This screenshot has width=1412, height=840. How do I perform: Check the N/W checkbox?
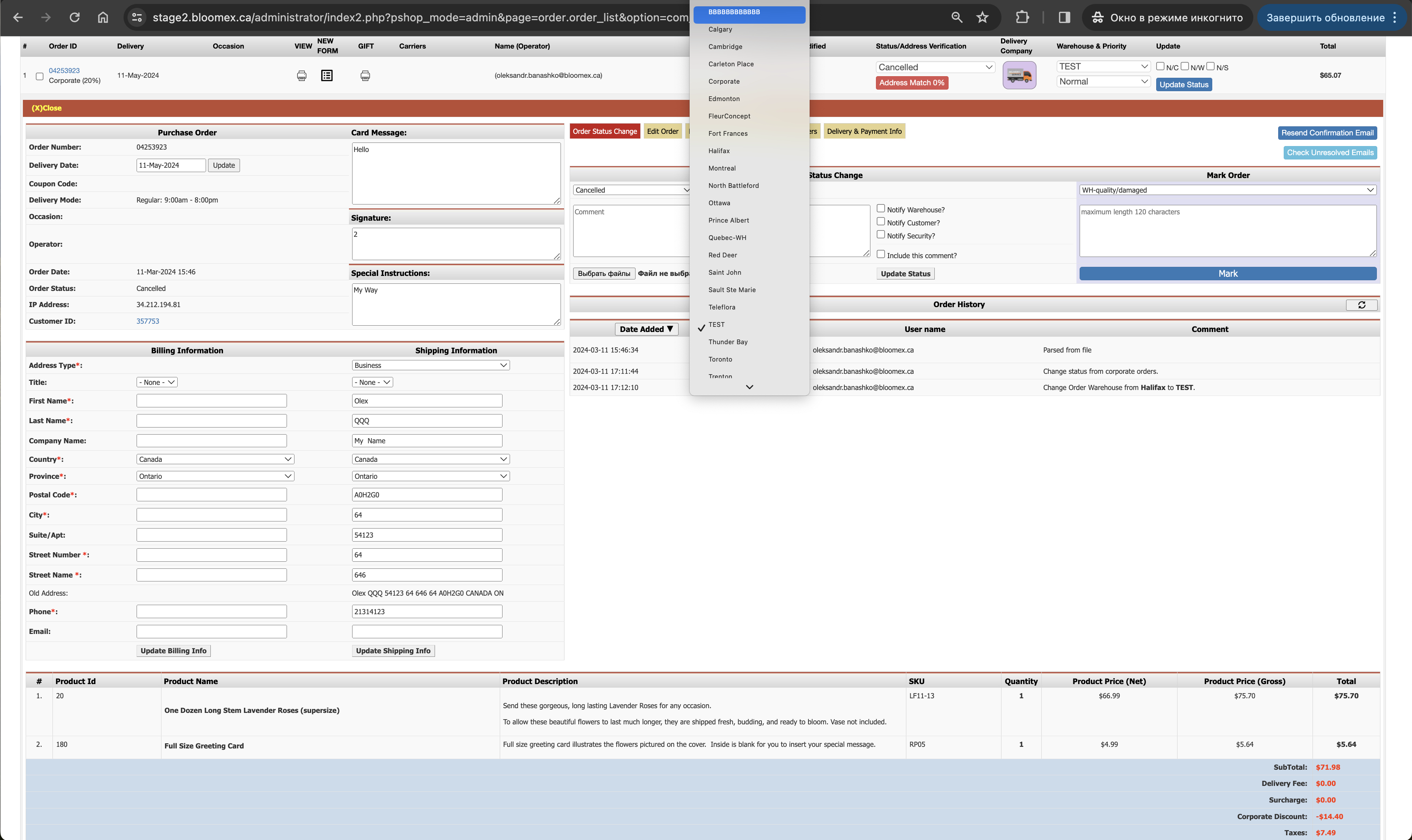[1185, 66]
